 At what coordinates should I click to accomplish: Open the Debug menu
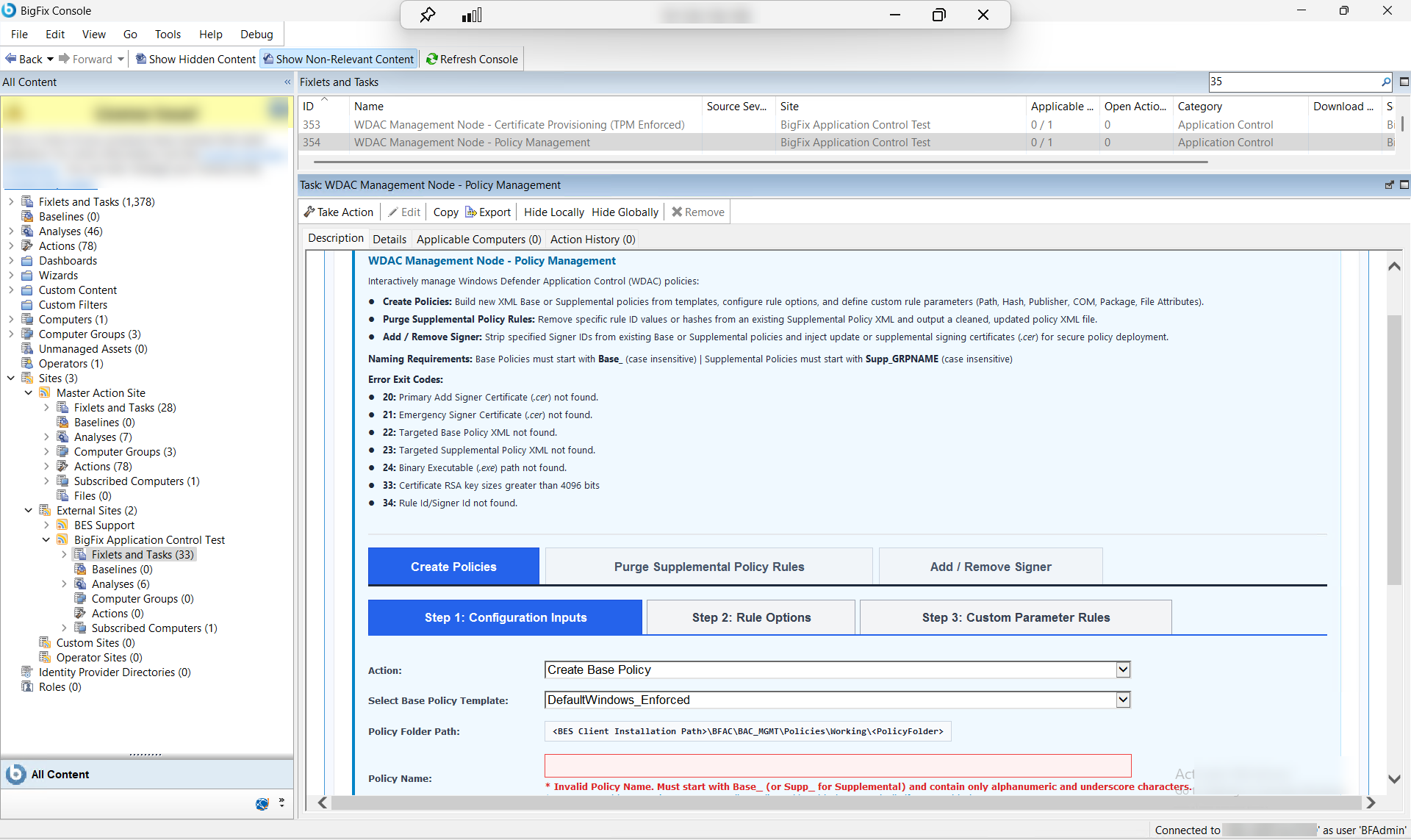tap(256, 35)
